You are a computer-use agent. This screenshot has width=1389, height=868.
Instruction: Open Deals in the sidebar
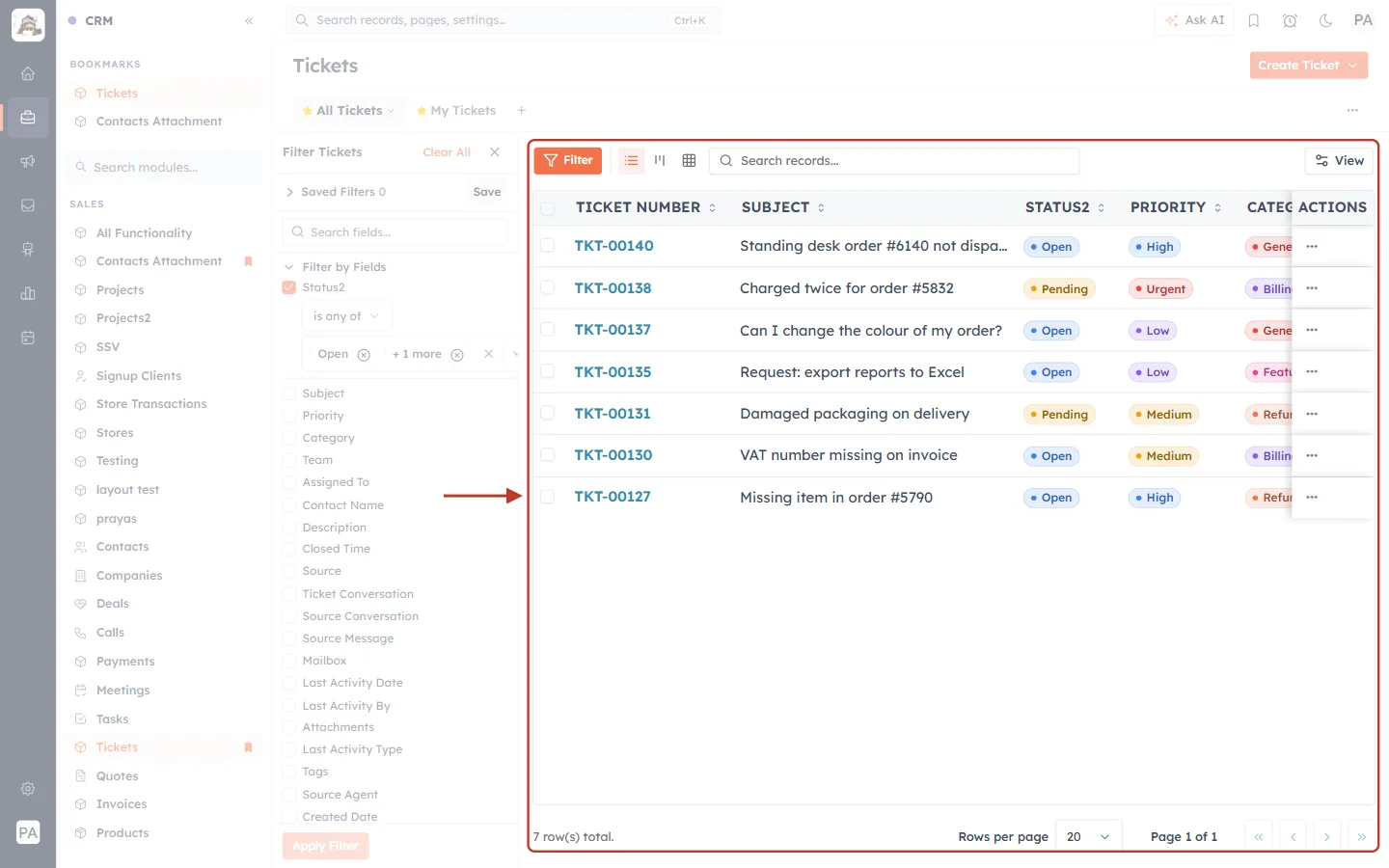click(113, 604)
